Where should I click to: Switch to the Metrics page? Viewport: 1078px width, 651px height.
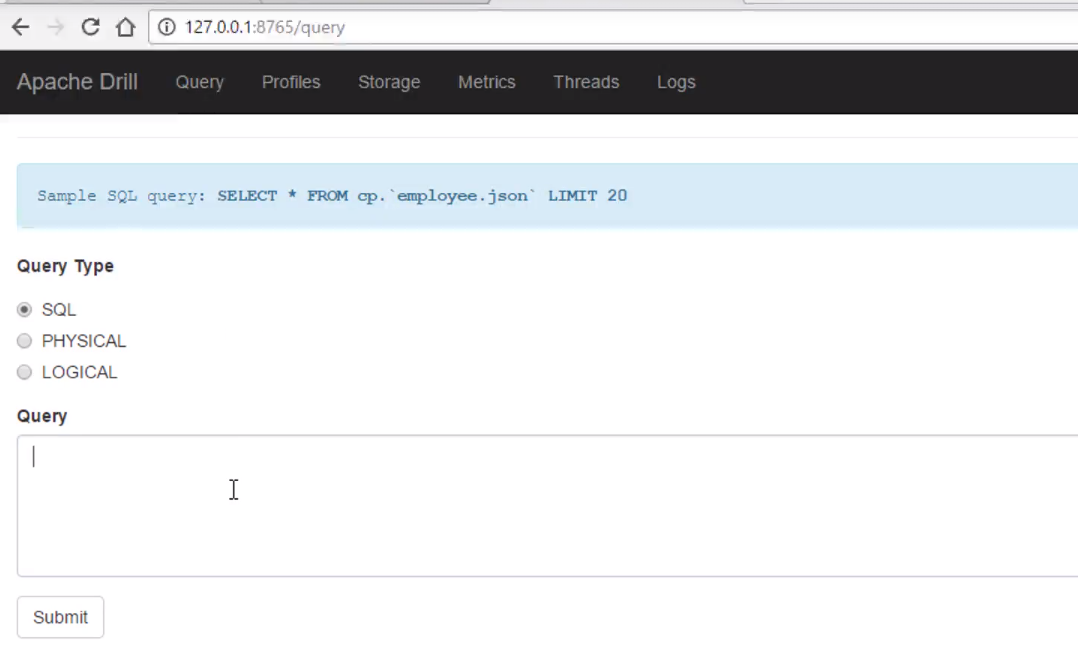click(487, 82)
